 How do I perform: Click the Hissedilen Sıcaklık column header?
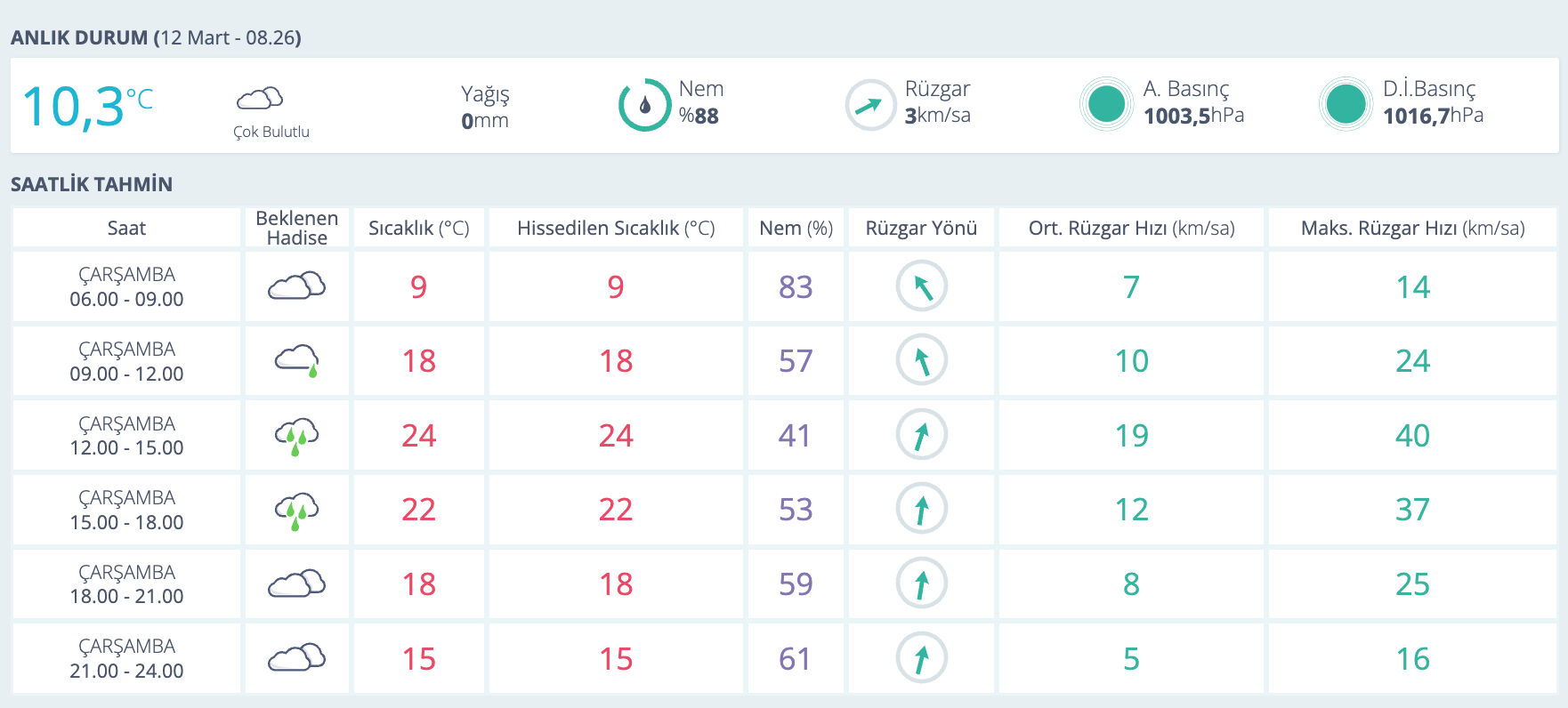click(x=616, y=229)
